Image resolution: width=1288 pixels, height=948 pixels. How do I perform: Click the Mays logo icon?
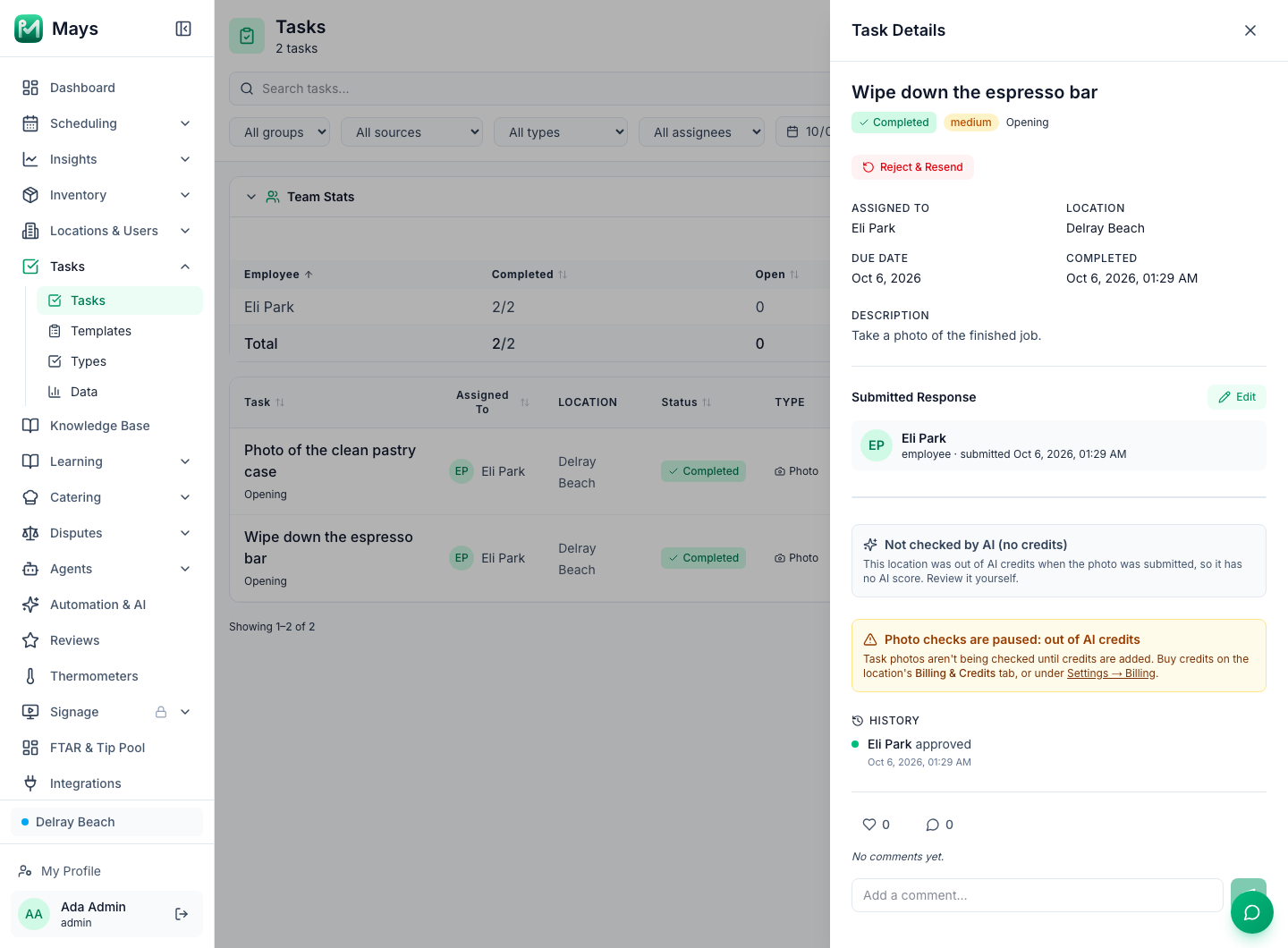point(29,29)
